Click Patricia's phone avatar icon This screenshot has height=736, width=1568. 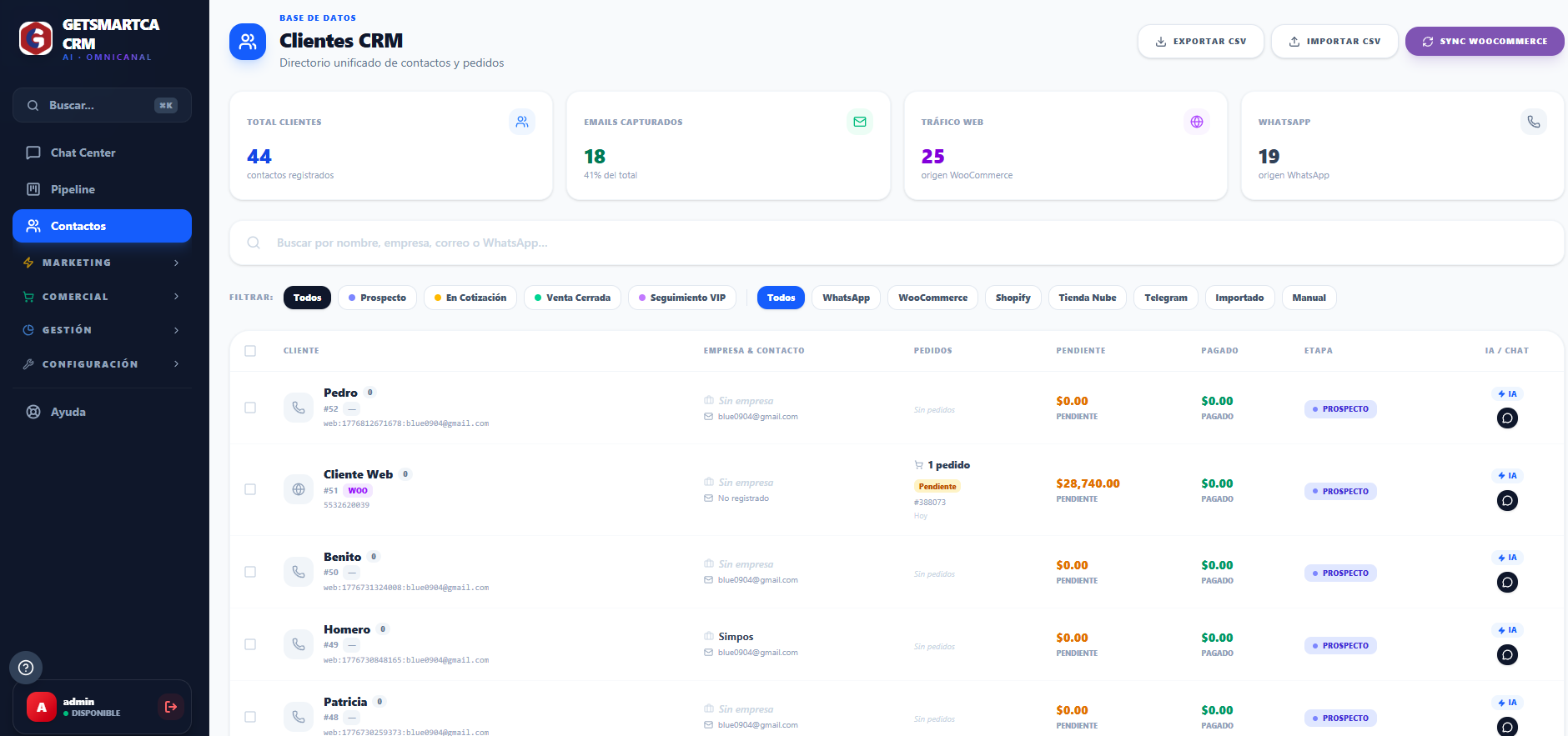[299, 717]
